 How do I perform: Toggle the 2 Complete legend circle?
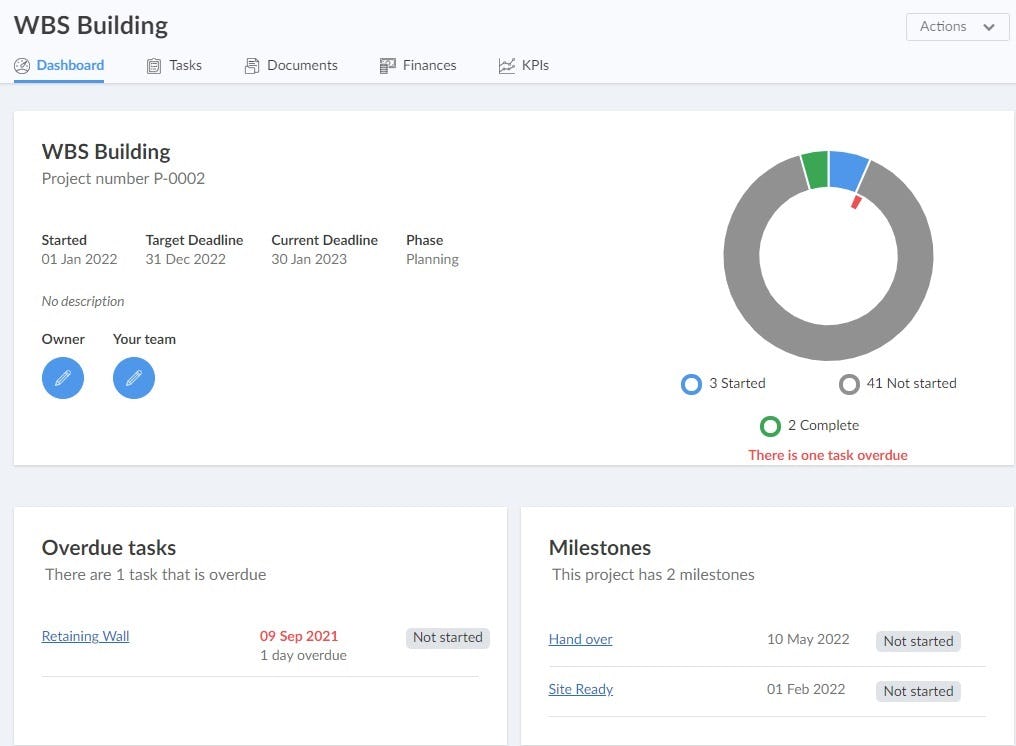coord(770,426)
